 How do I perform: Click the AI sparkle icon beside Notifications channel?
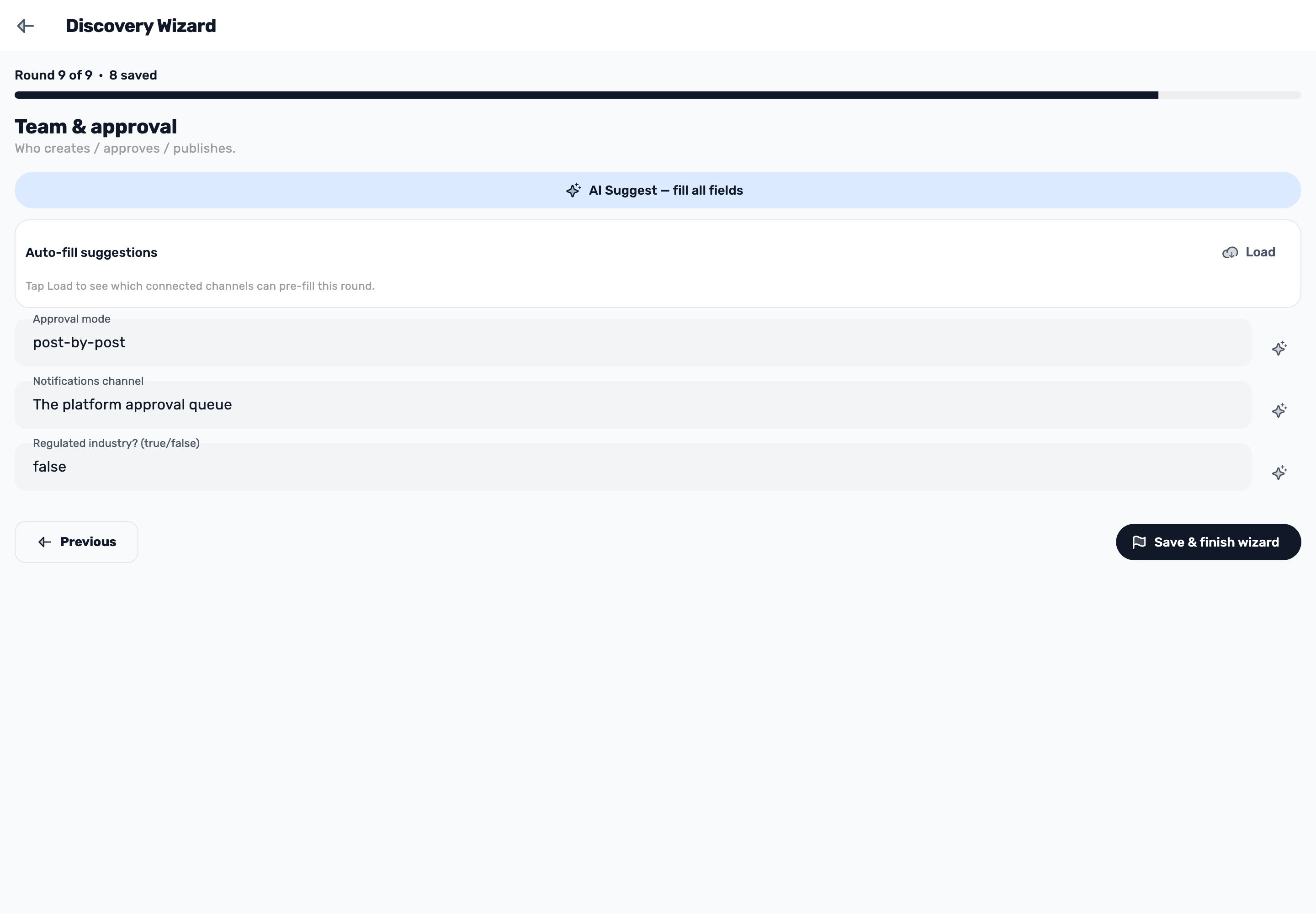point(1279,410)
